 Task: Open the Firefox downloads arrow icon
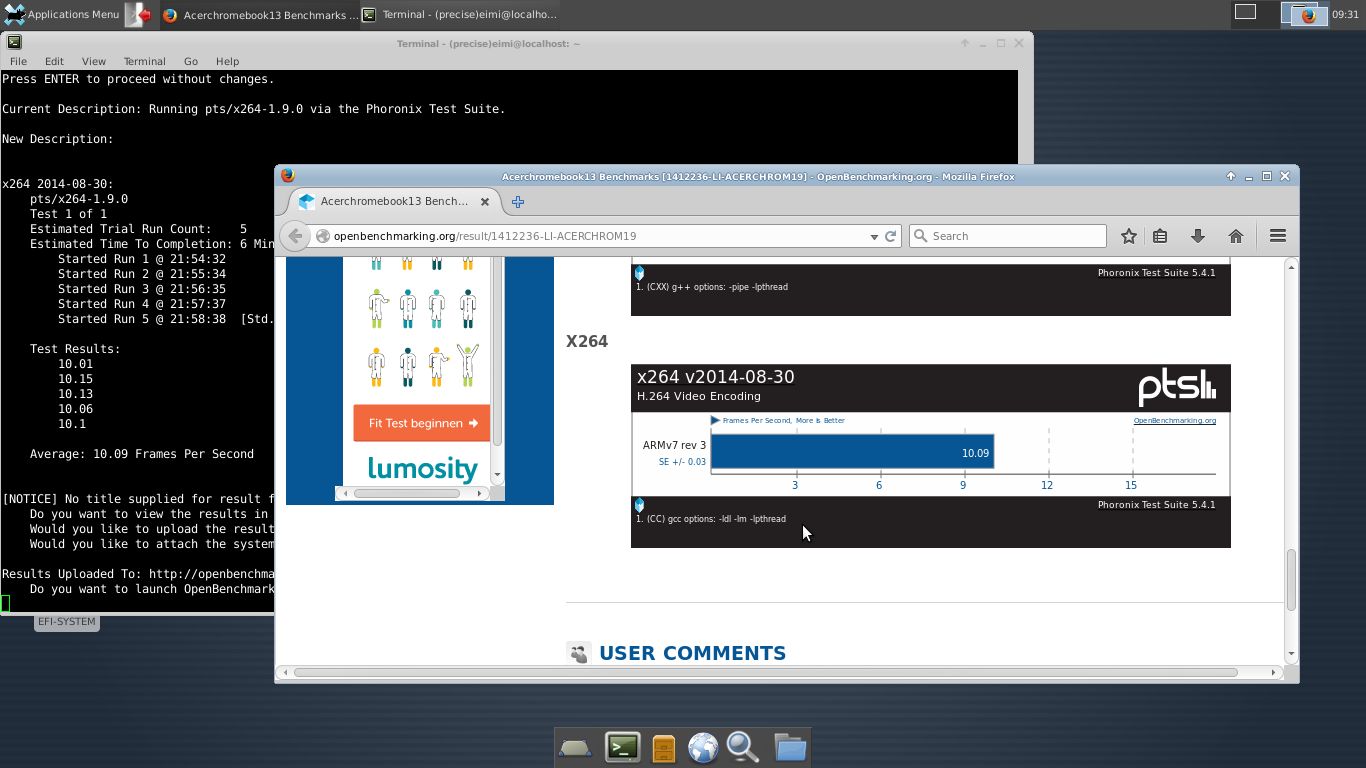point(1197,236)
